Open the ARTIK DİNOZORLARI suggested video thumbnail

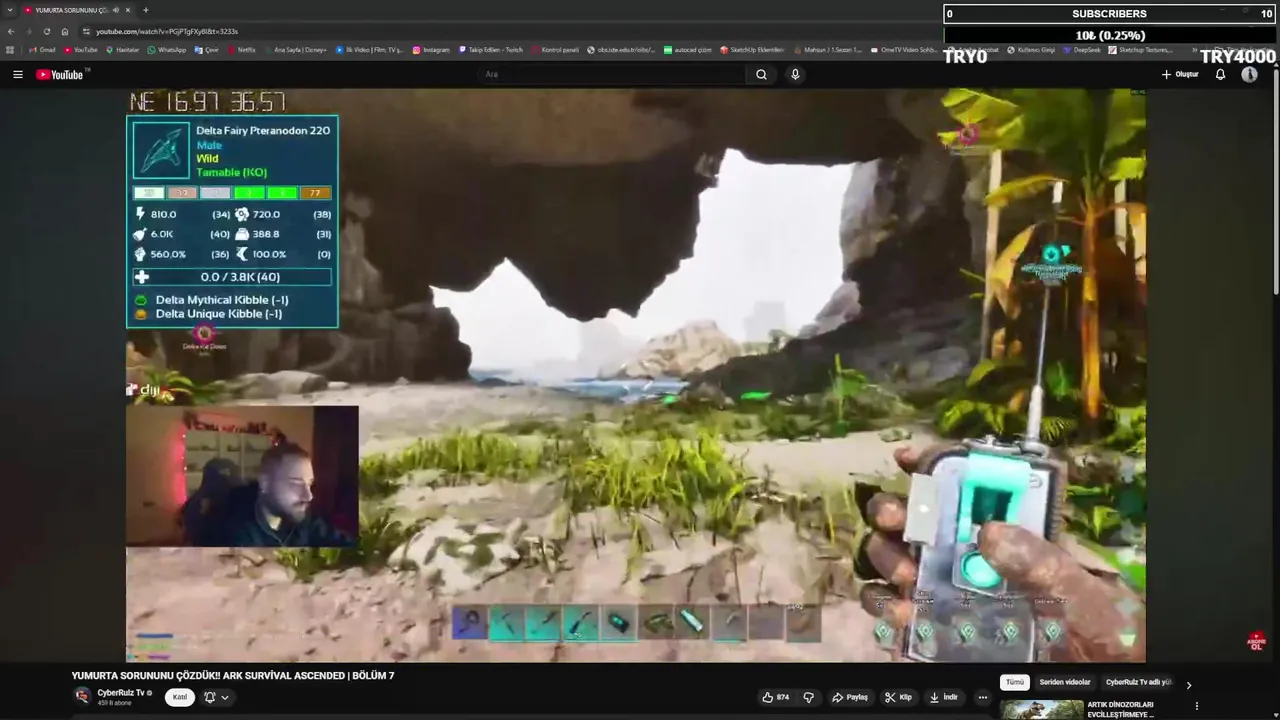(x=1041, y=710)
